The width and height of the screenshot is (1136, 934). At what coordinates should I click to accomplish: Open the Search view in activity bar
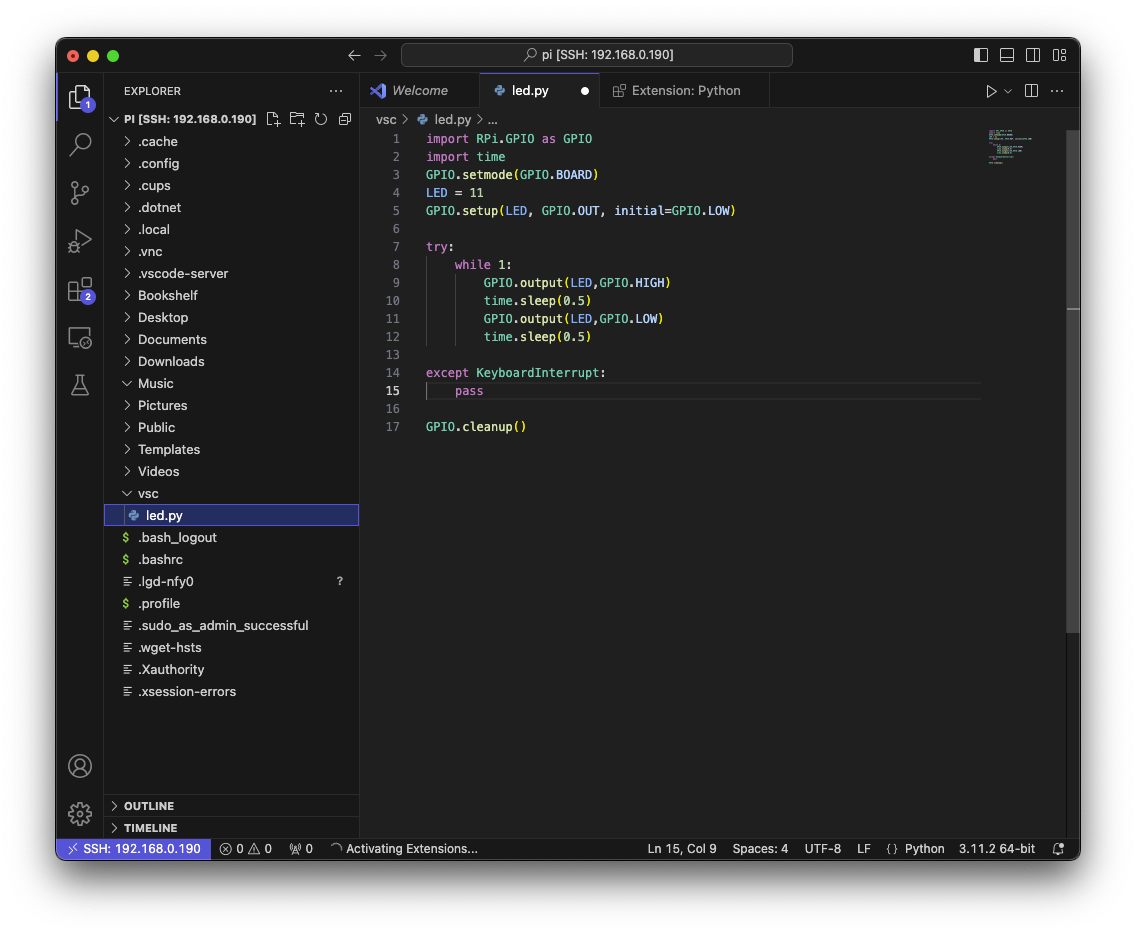pos(80,145)
